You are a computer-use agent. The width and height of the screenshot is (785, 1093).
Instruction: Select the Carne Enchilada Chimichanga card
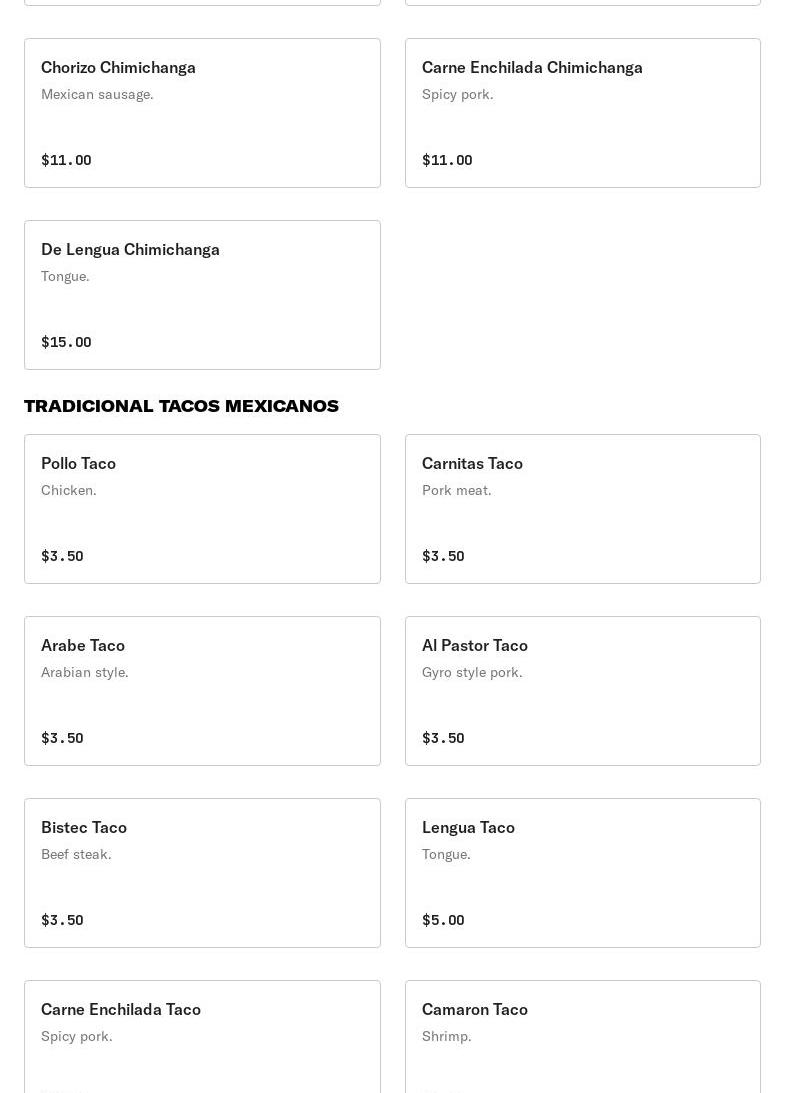[x=582, y=113]
